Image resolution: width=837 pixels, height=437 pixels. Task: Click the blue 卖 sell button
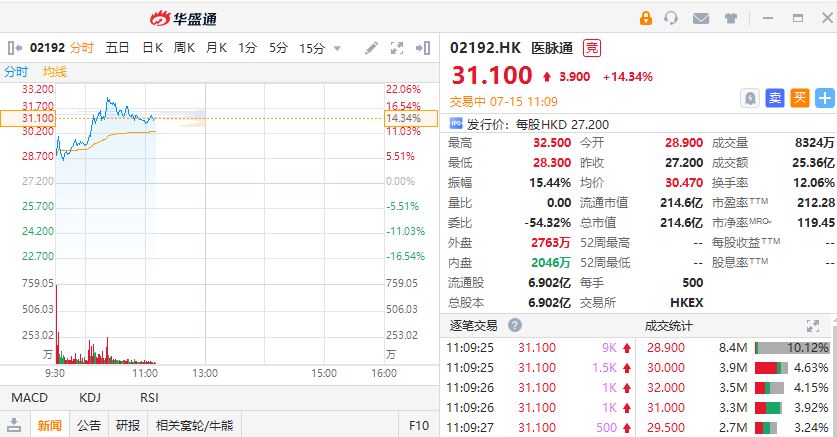(775, 97)
